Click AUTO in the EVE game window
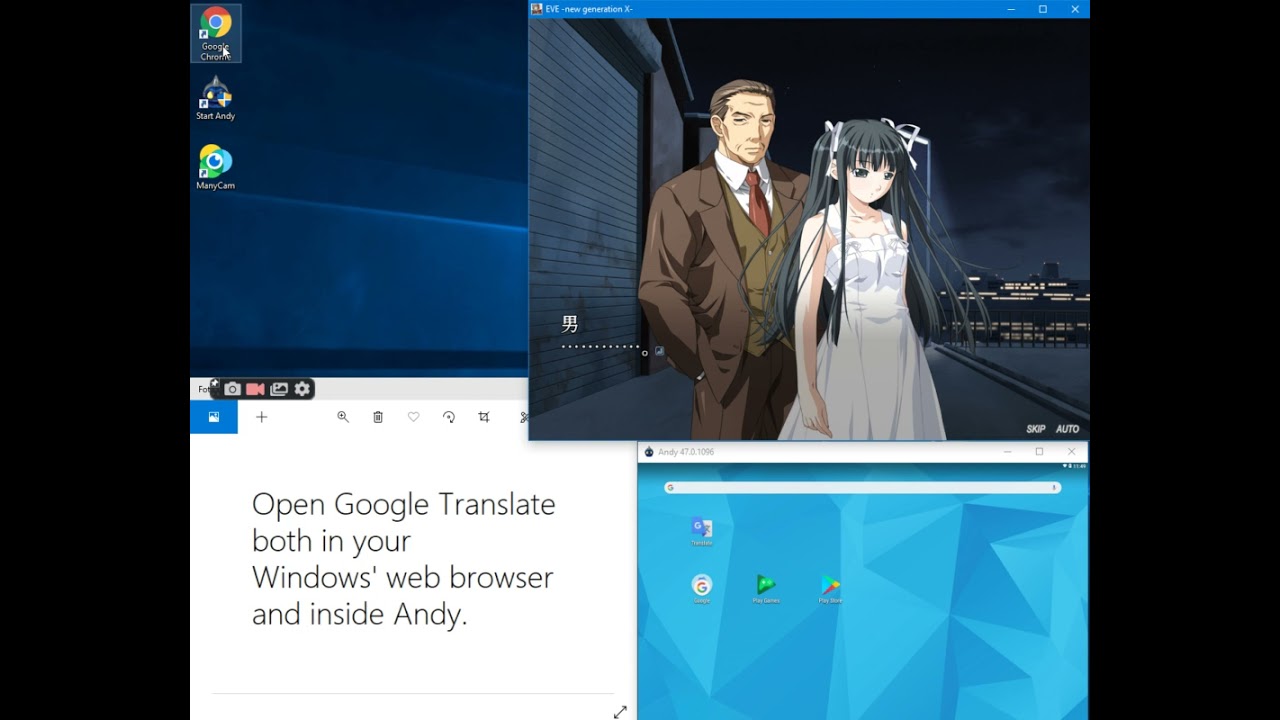The height and width of the screenshot is (720, 1280). point(1067,429)
